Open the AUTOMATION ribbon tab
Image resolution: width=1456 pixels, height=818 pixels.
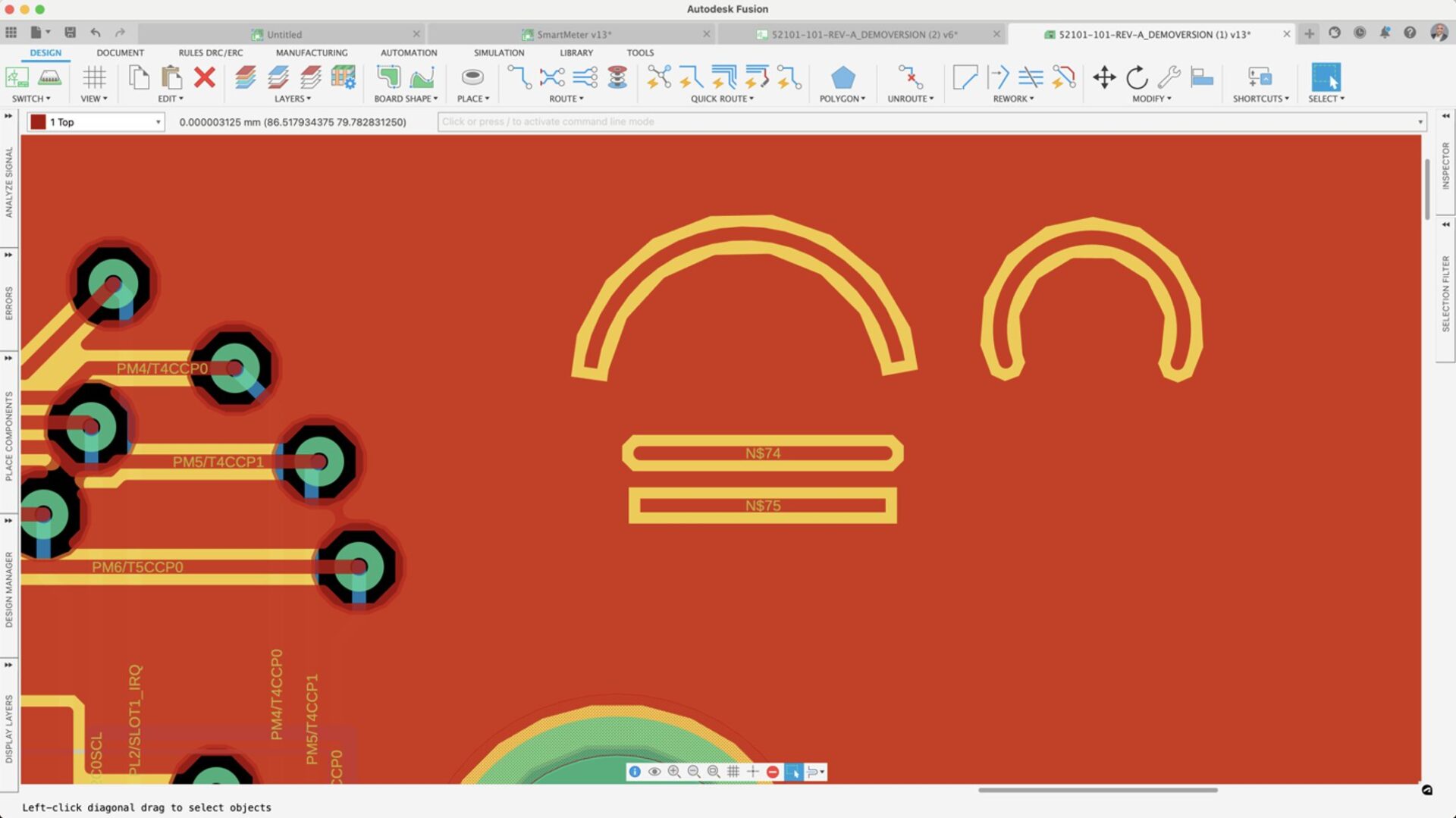tap(409, 53)
